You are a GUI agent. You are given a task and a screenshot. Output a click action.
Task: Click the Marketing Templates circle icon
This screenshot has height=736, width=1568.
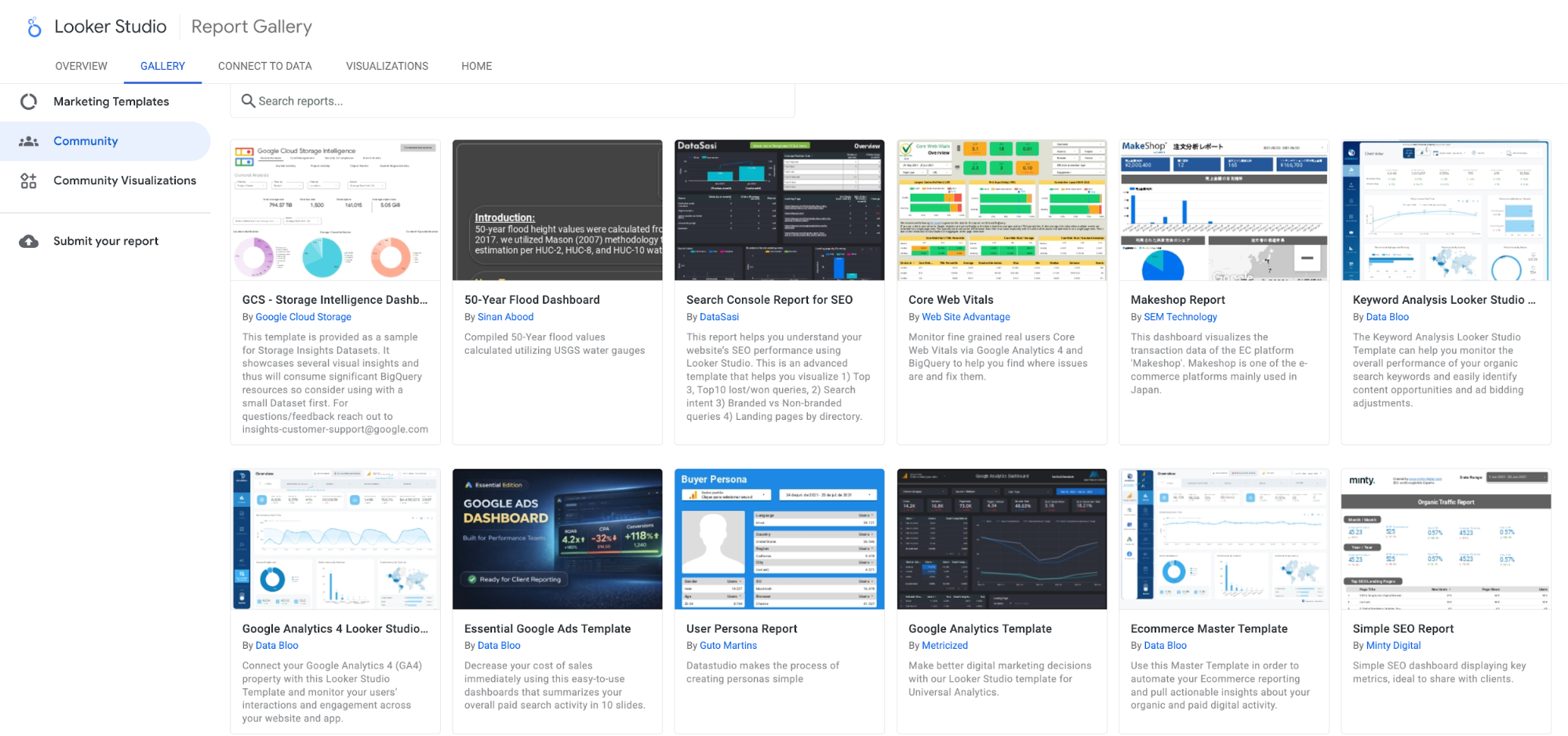pyautogui.click(x=29, y=101)
